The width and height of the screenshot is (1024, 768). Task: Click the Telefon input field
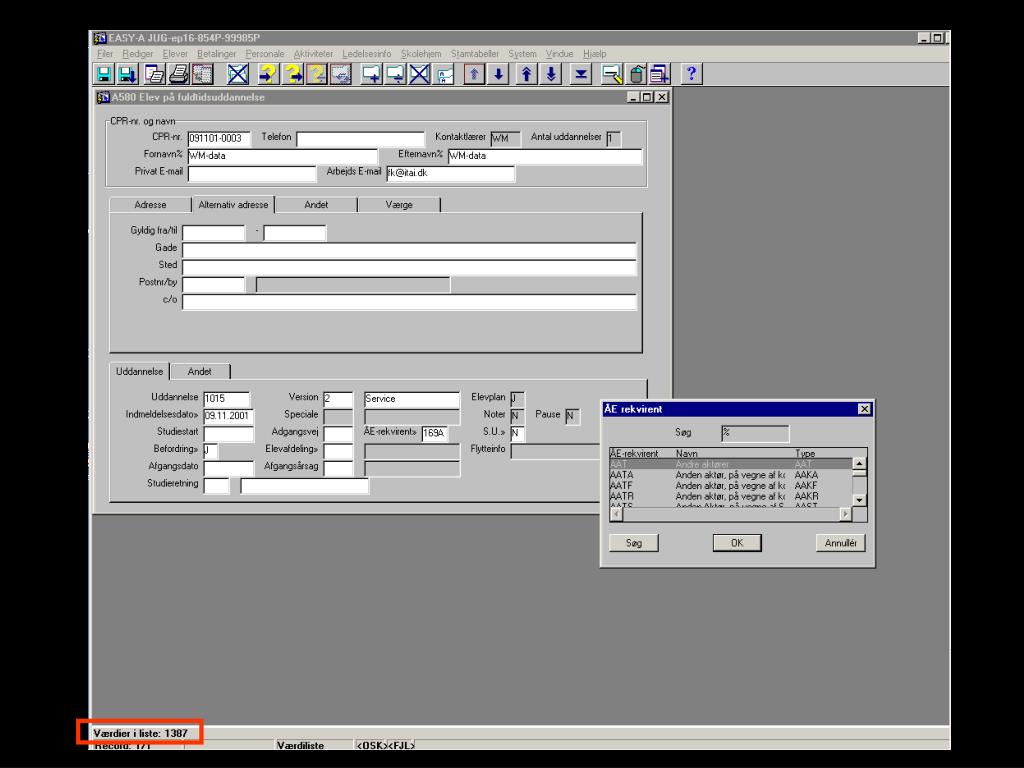[x=360, y=138]
